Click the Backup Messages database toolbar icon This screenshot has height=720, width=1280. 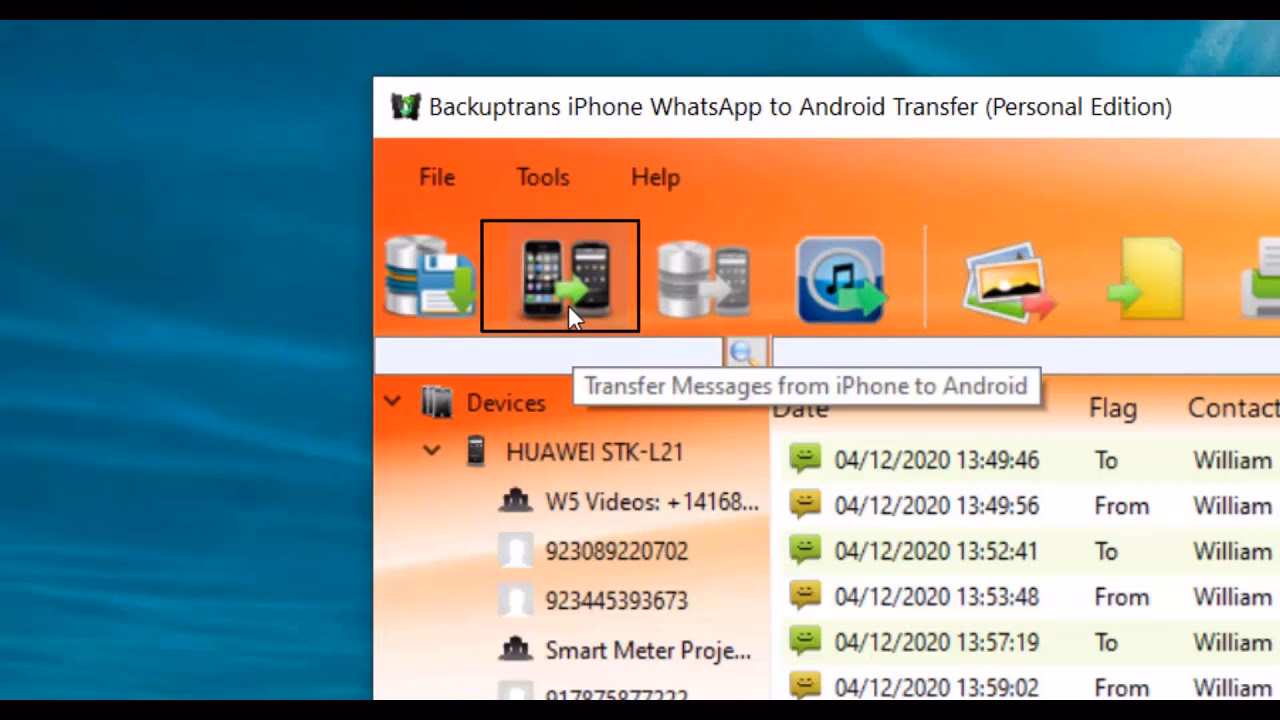(x=431, y=277)
